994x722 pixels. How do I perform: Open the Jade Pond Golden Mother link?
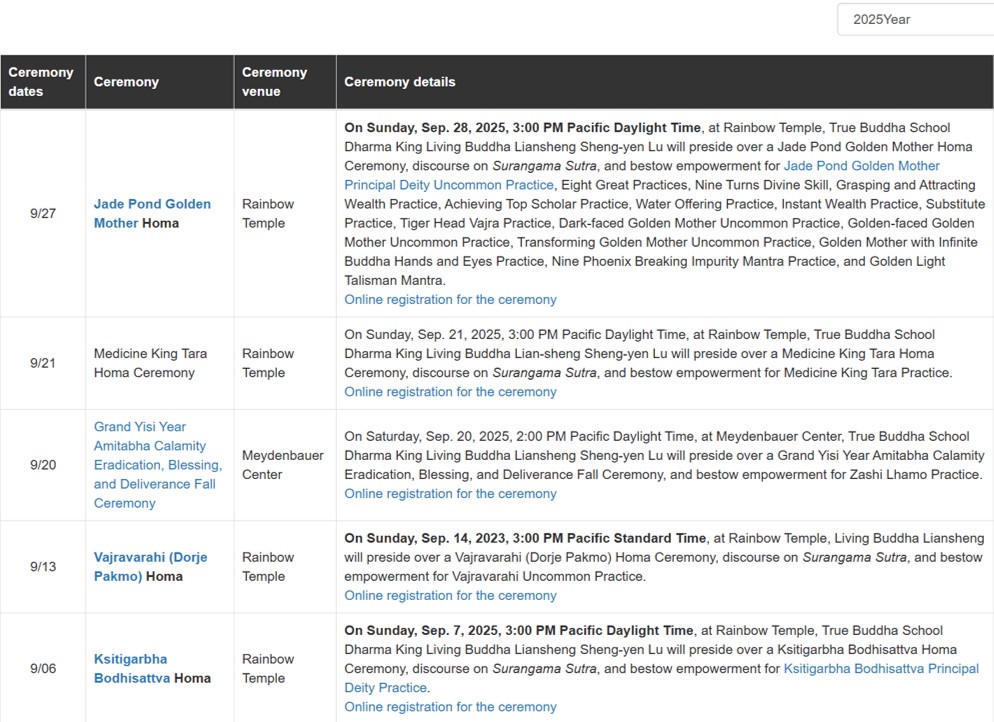(152, 213)
